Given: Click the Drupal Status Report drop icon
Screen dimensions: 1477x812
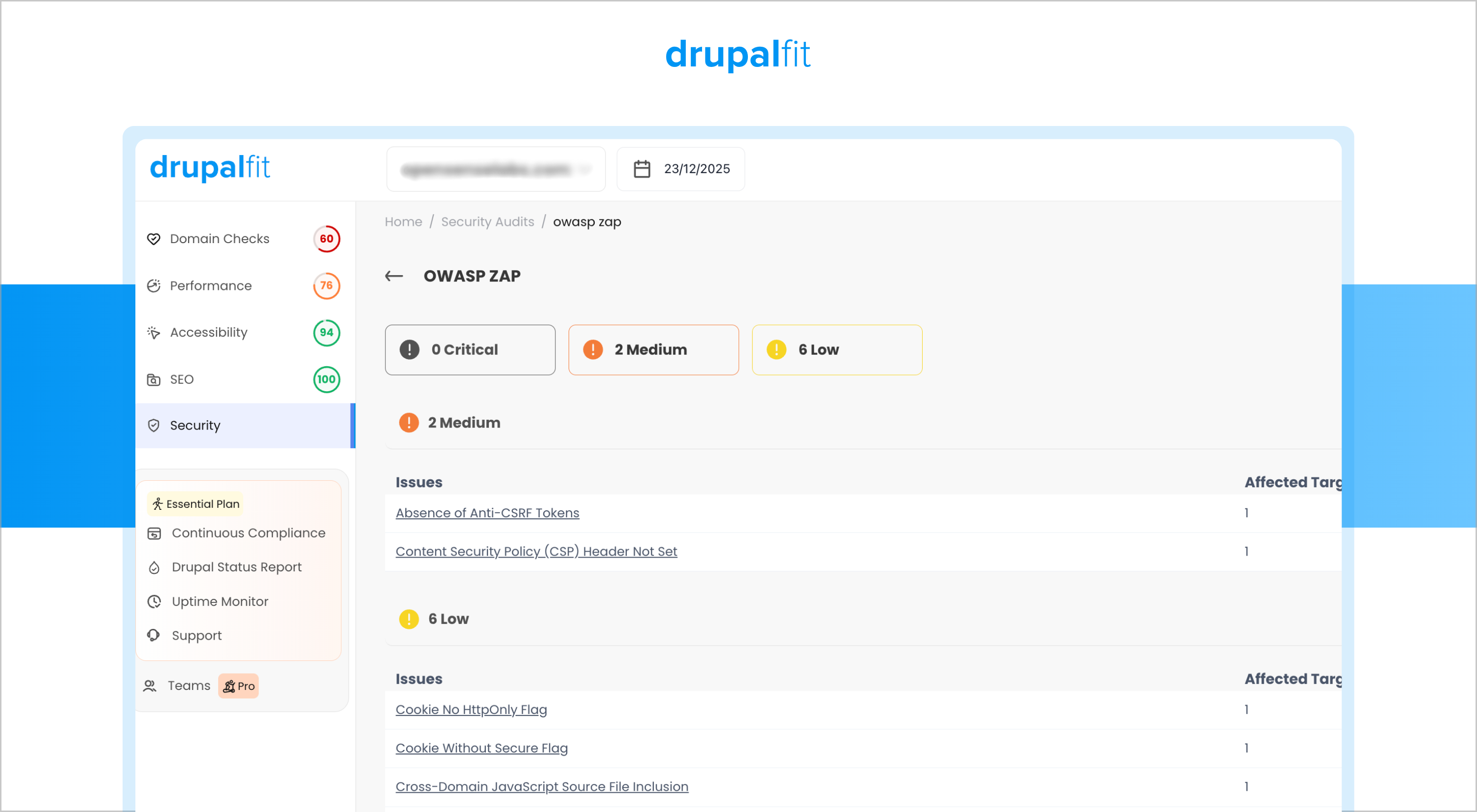Looking at the screenshot, I should (x=154, y=567).
